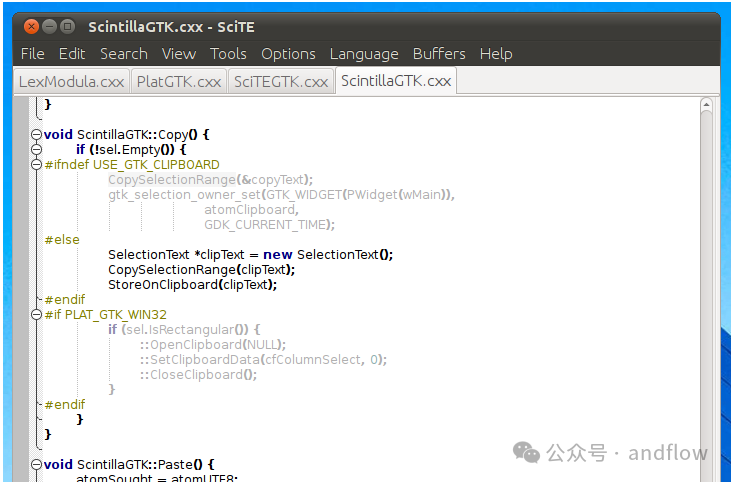Collapse the ScintillaGTK::Copy() function fold

click(x=36, y=135)
